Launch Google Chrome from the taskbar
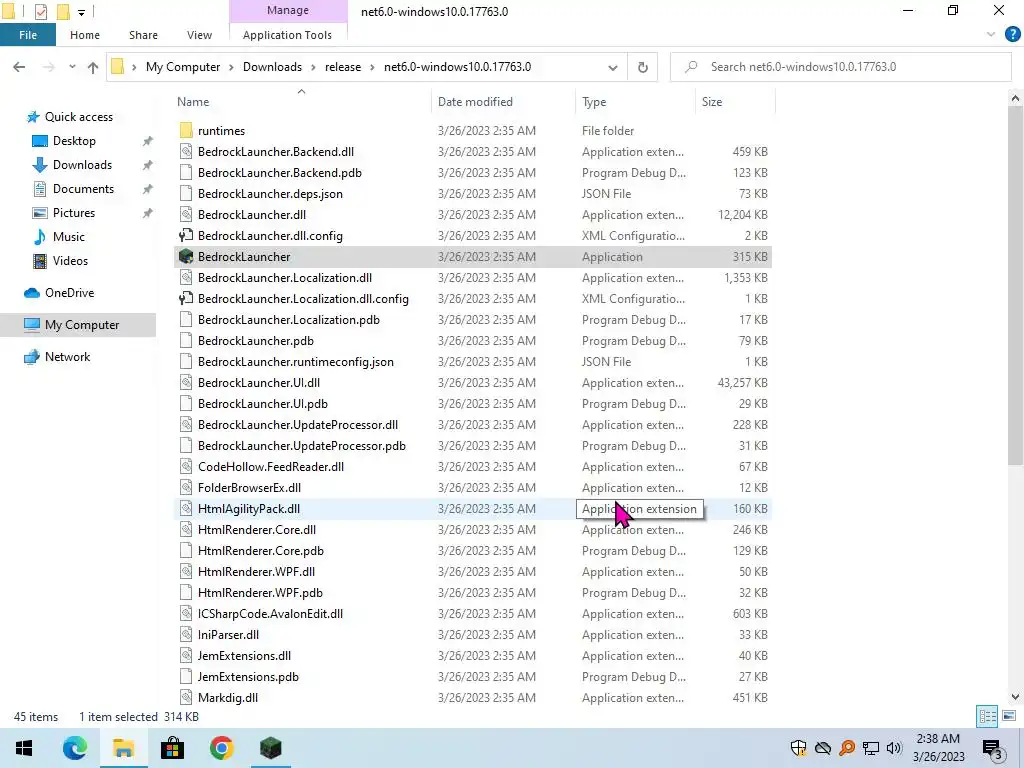Screen dimensions: 1024x768 point(221,748)
